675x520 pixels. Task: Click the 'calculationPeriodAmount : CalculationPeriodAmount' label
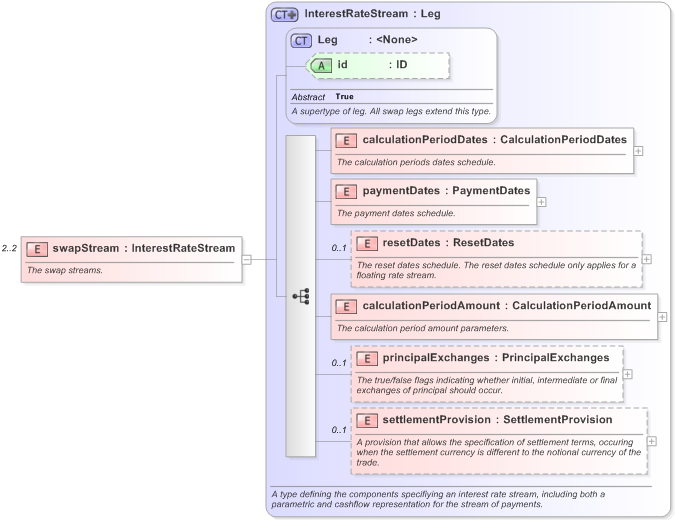[x=507, y=306]
